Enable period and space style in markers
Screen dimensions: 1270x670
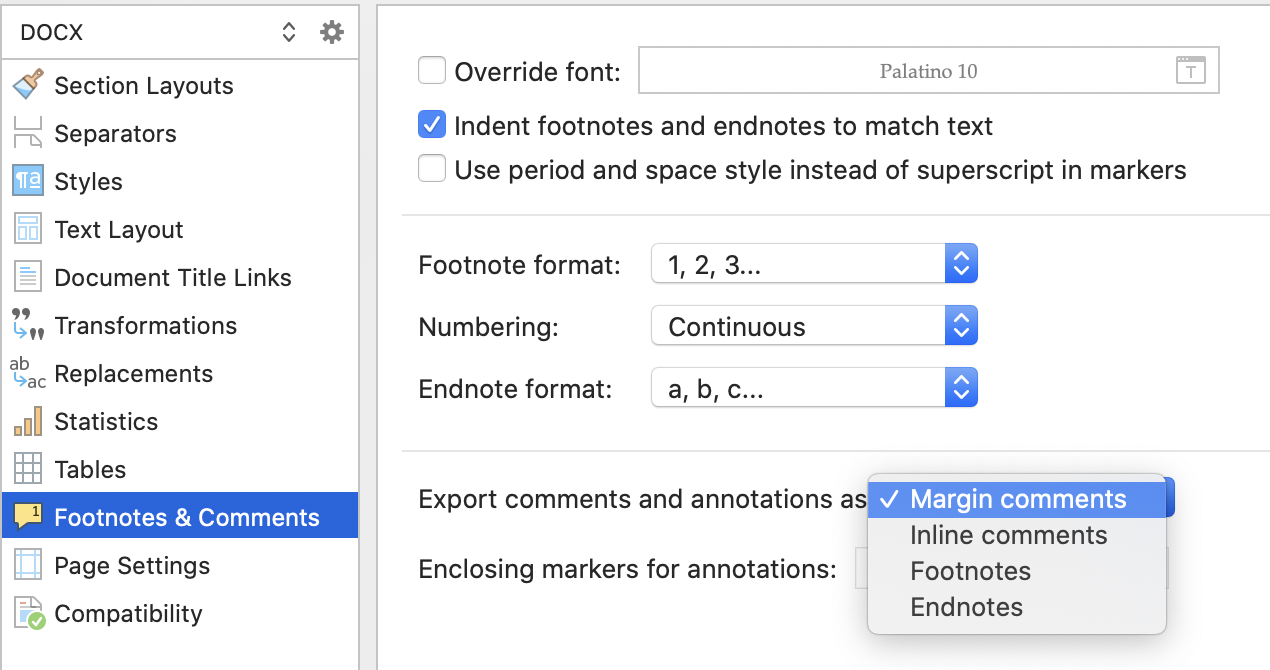coord(432,169)
